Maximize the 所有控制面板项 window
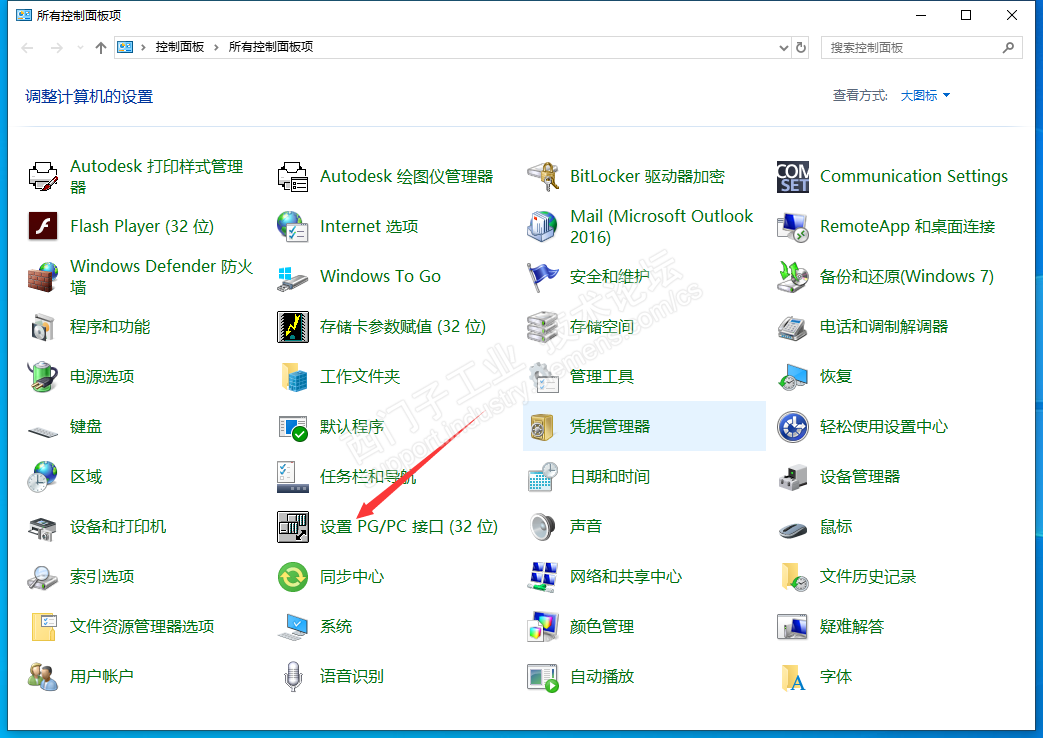1043x738 pixels. (966, 15)
